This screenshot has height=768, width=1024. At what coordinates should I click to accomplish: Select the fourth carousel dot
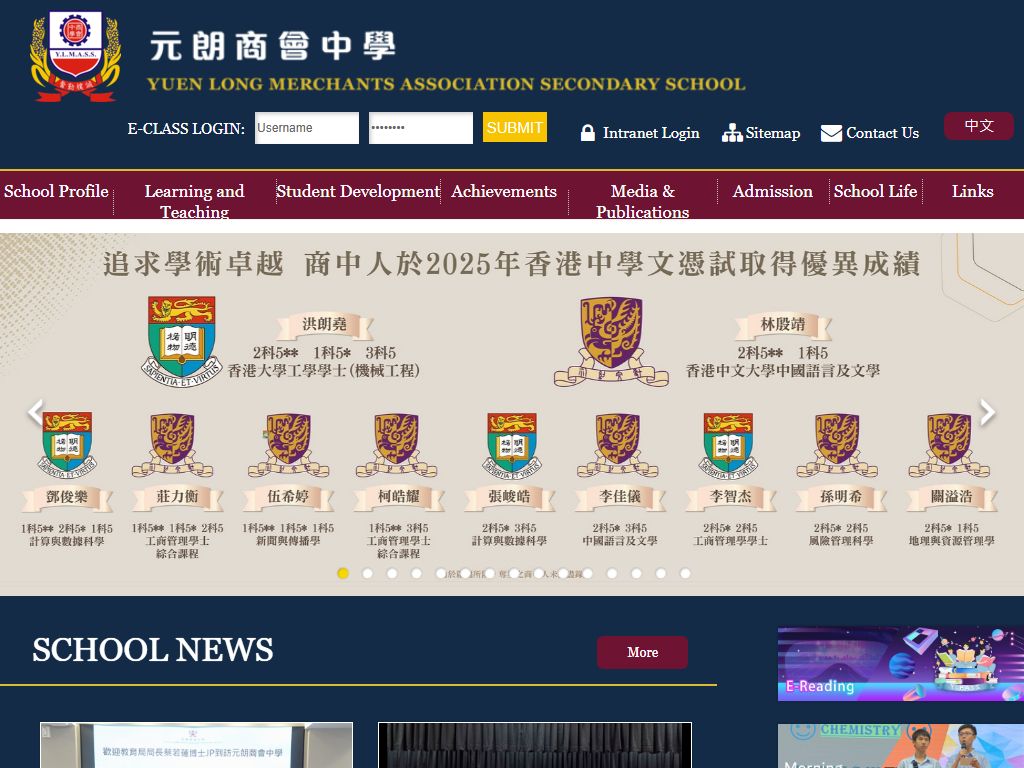417,573
